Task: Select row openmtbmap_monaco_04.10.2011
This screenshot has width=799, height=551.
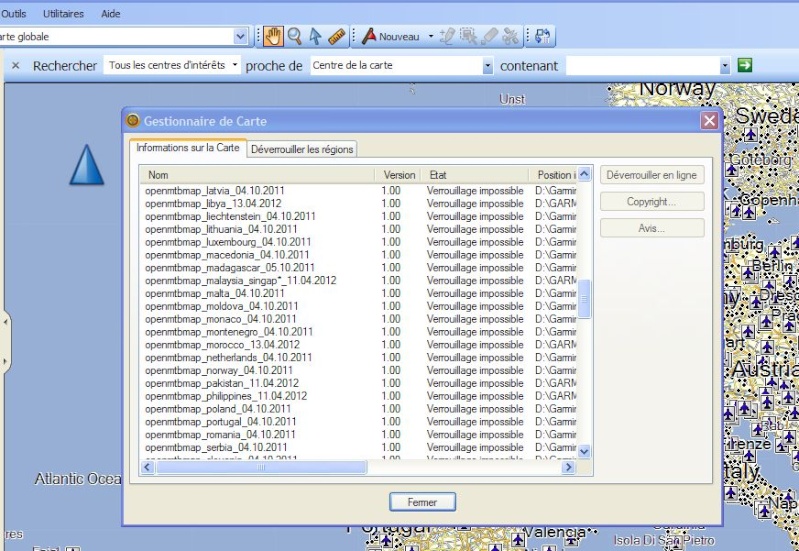Action: coord(359,319)
